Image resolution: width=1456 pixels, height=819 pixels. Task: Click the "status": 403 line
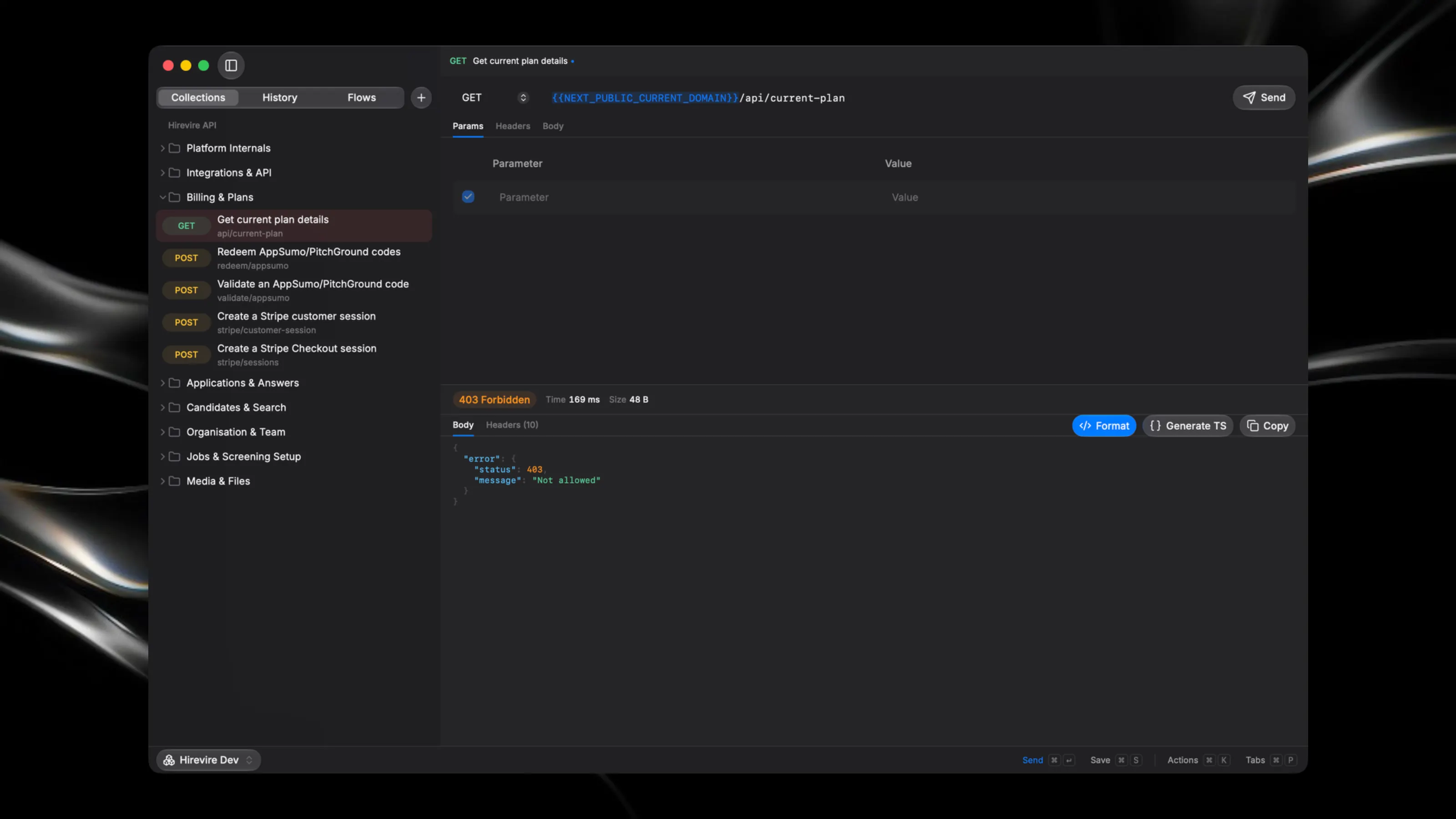(510, 469)
